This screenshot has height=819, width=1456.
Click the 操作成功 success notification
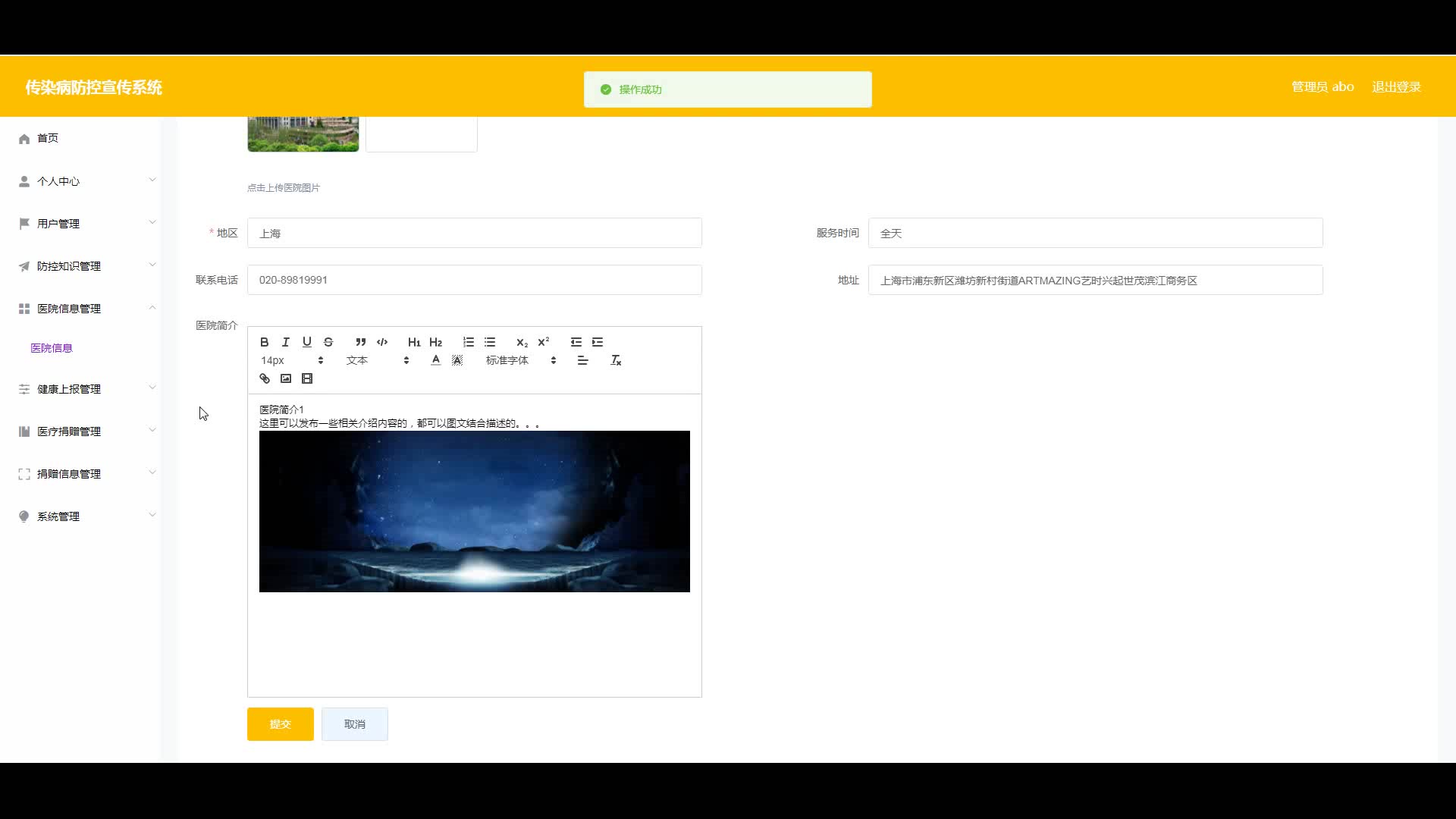(727, 89)
